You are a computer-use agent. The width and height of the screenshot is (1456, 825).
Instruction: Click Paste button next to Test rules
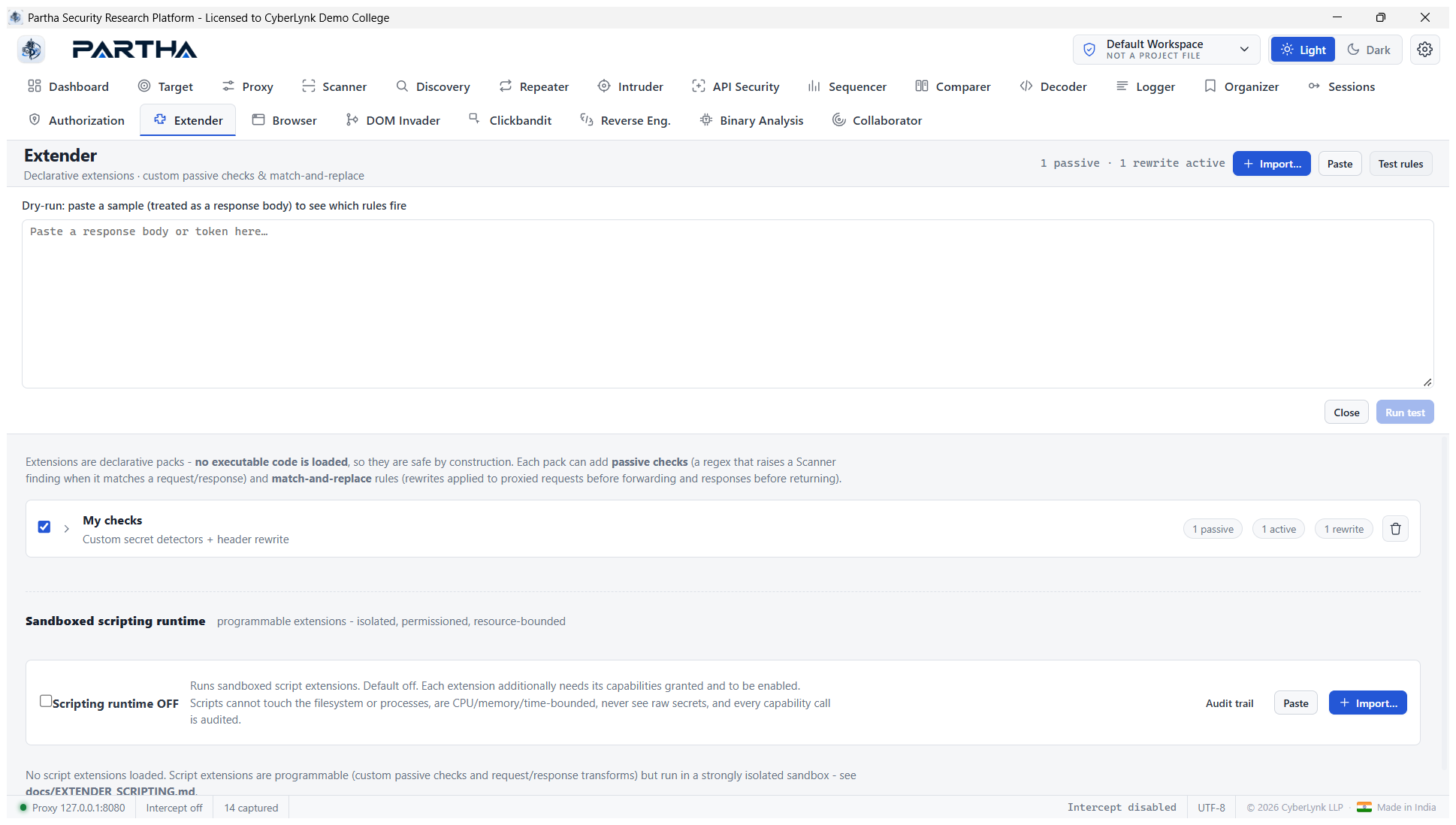point(1340,164)
